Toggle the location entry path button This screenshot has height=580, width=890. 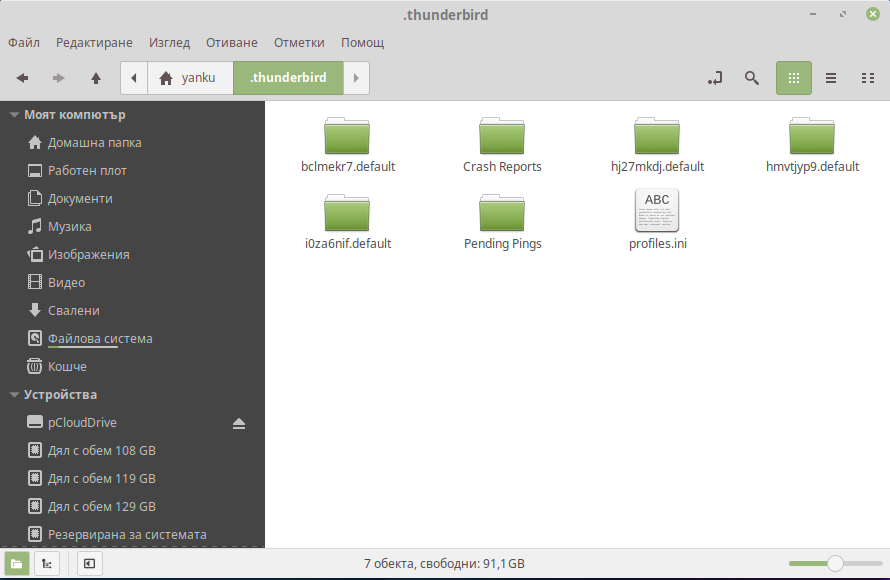tap(715, 78)
